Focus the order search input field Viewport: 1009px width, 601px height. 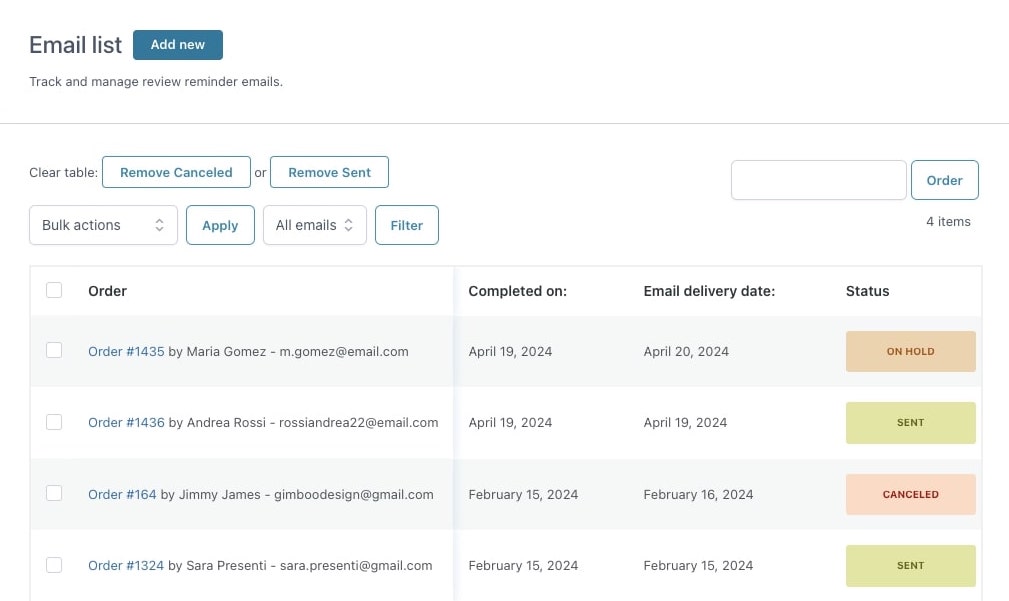click(818, 180)
